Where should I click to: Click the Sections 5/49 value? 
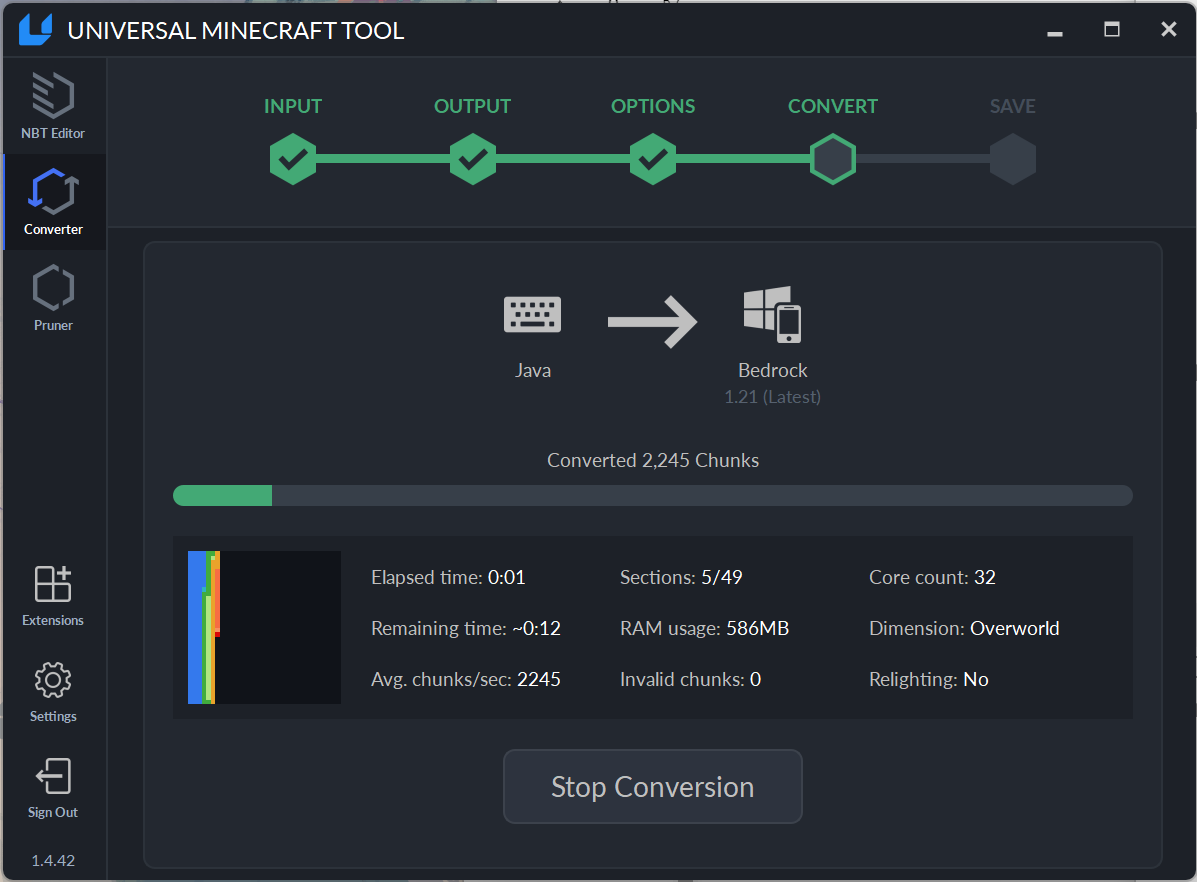[x=721, y=577]
